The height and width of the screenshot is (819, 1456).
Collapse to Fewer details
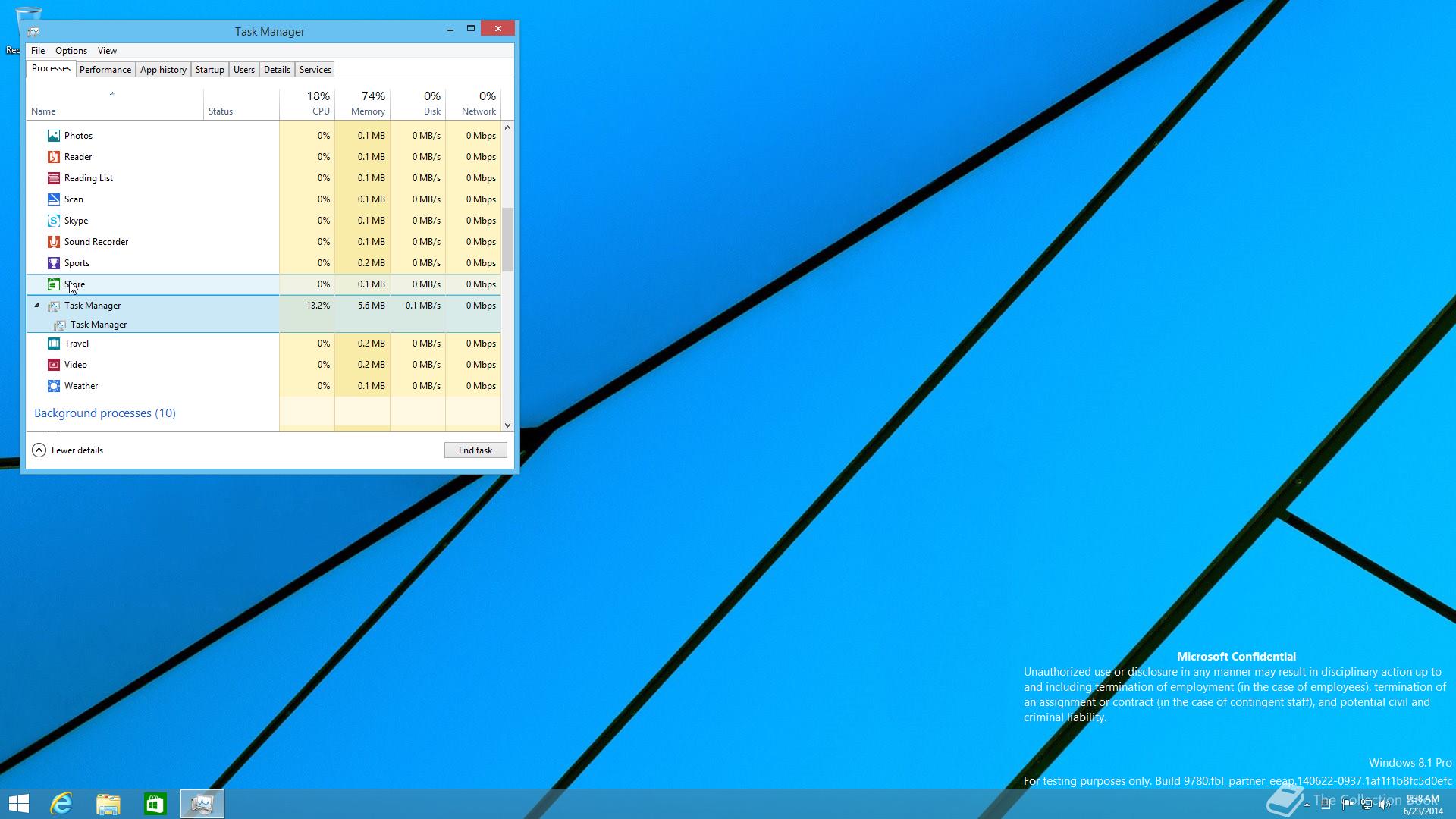tap(67, 450)
